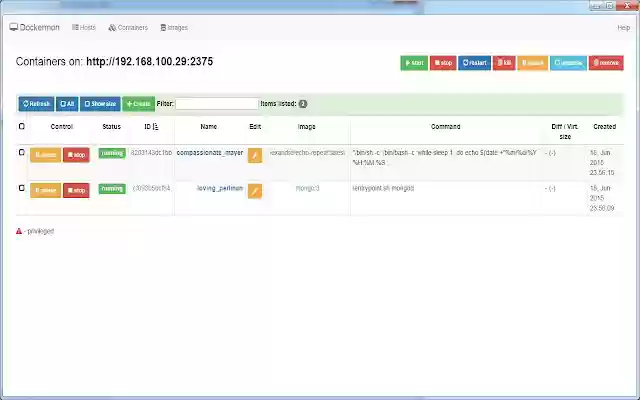Select the loving_perlman row checkbox
This screenshot has width=640, height=400.
(x=22, y=188)
